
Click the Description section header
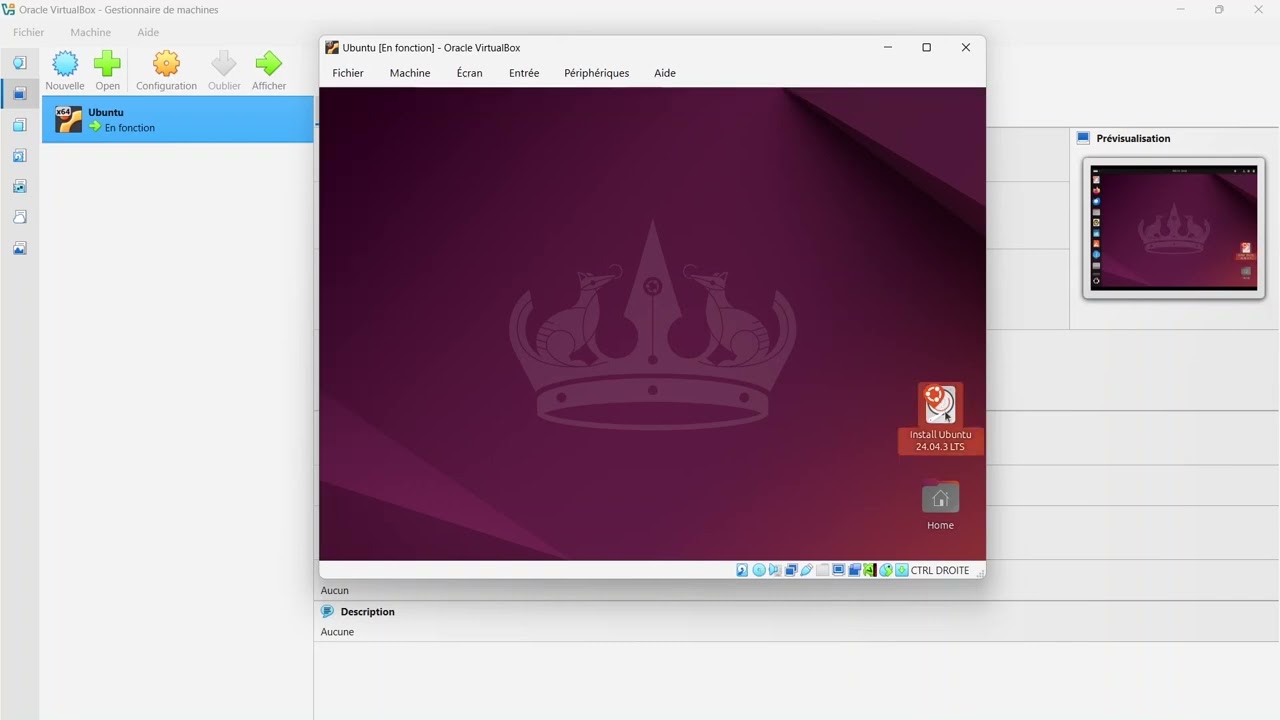click(368, 612)
